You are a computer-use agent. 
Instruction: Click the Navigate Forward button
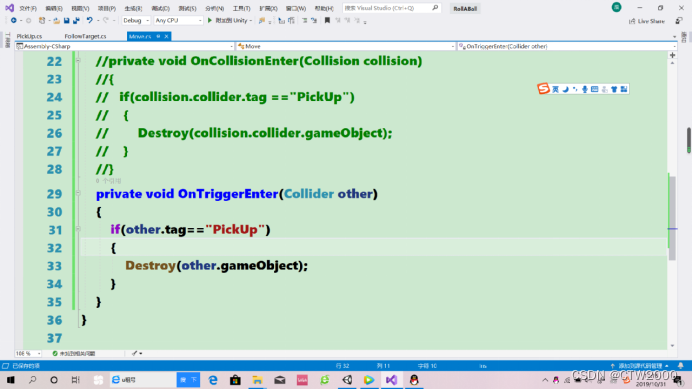(28, 20)
